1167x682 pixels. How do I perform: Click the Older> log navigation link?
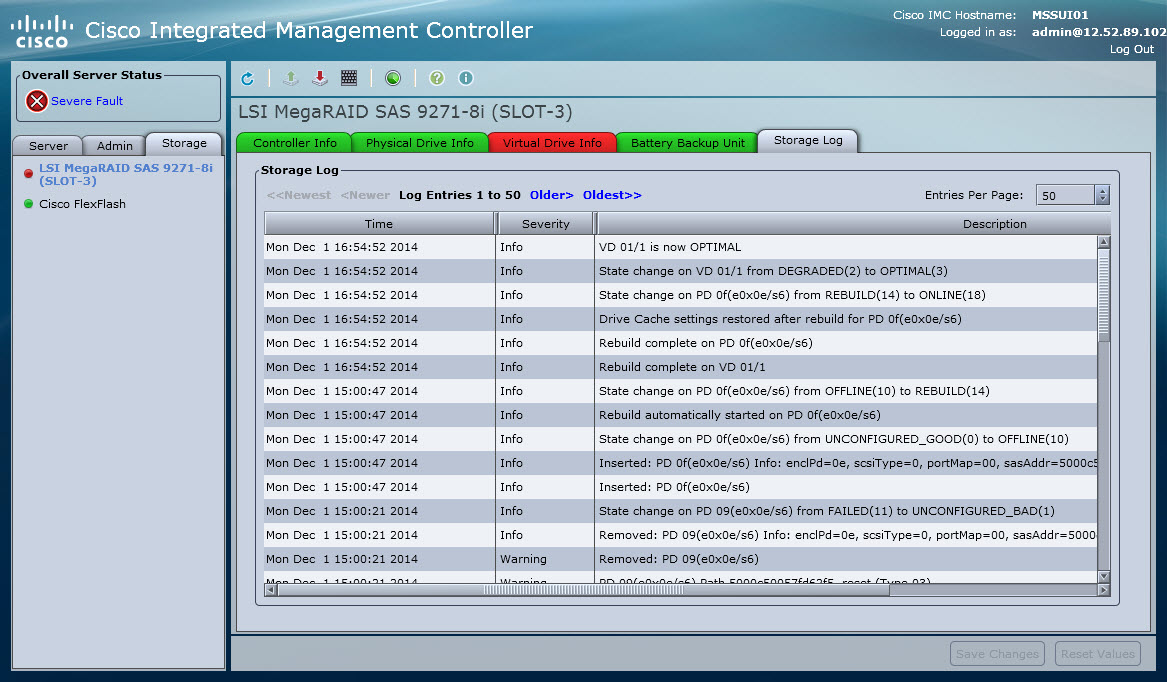click(551, 195)
